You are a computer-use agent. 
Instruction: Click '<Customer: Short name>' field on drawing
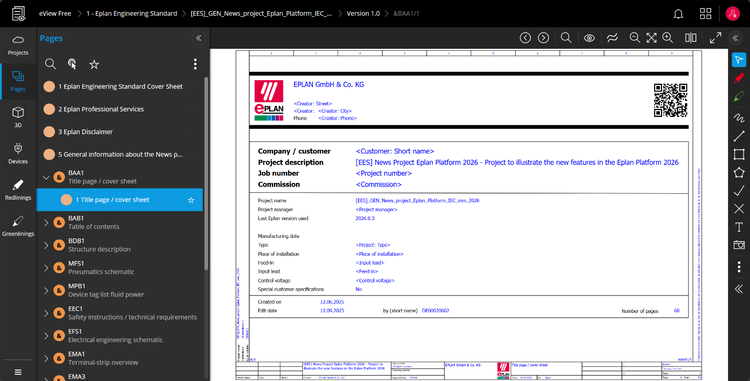point(395,151)
